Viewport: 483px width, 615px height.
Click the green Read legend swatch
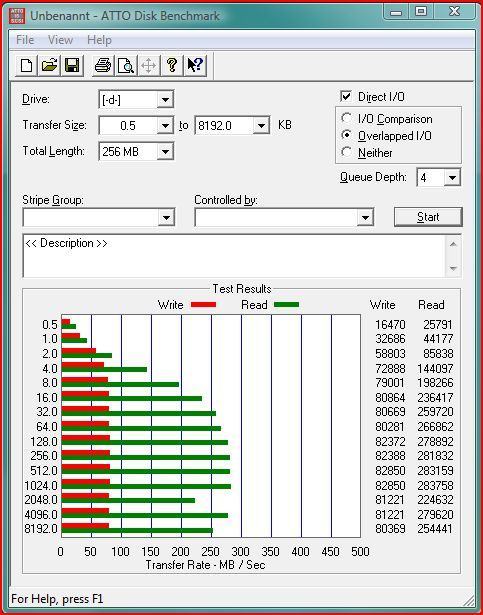pyautogui.click(x=286, y=305)
